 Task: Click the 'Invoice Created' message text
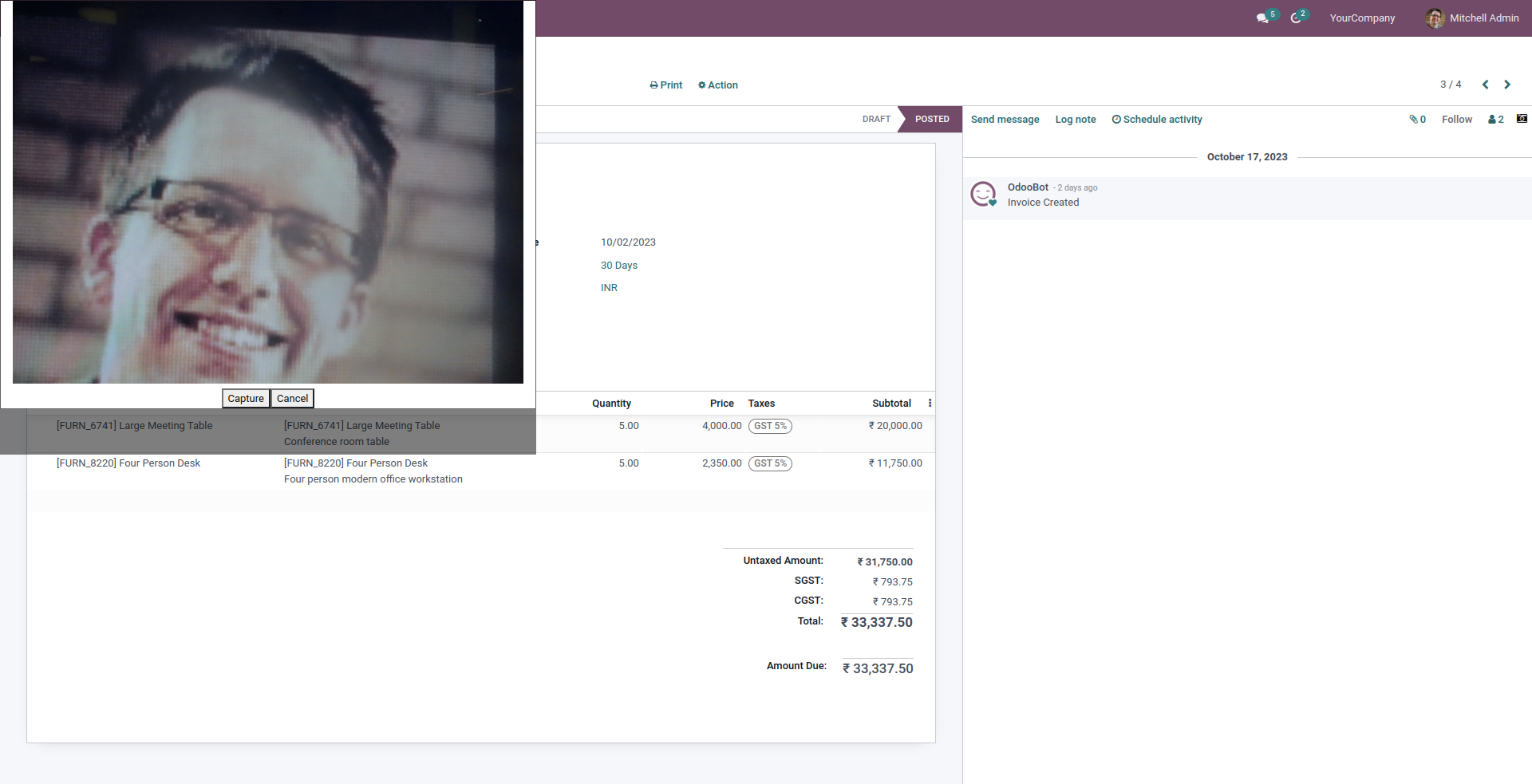1043,203
